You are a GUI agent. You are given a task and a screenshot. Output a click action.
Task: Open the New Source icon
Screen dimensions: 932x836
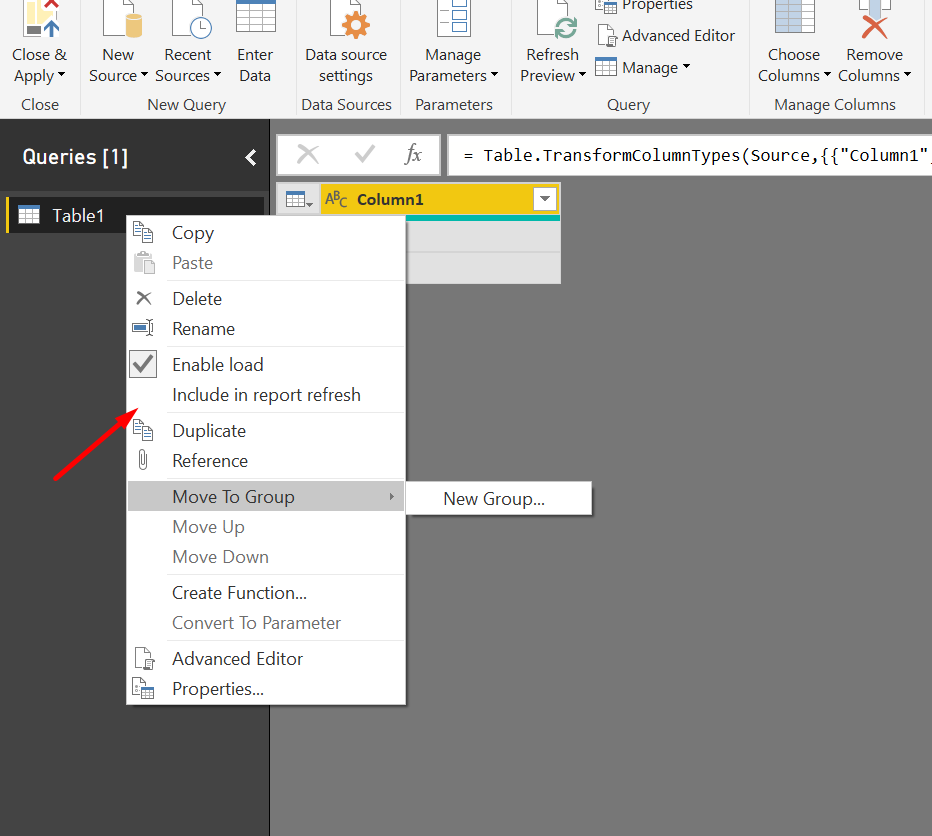pyautogui.click(x=122, y=19)
